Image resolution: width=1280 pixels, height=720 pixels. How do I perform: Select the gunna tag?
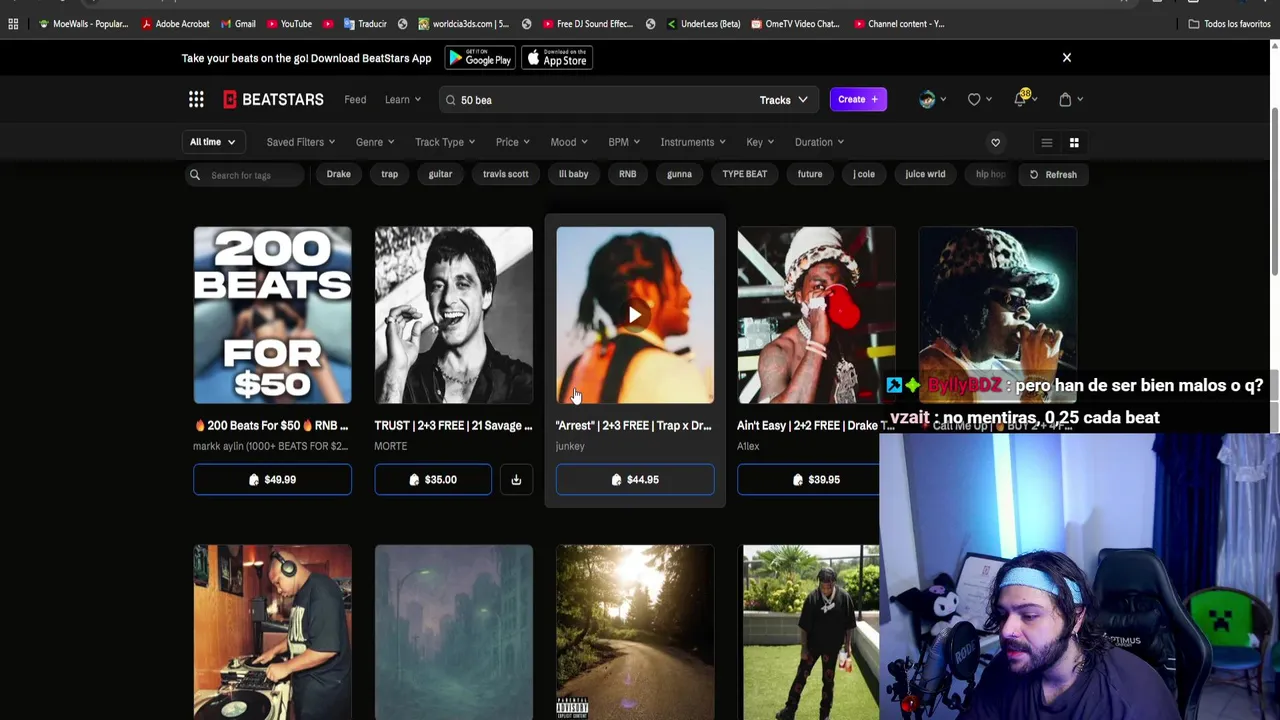[x=679, y=174]
